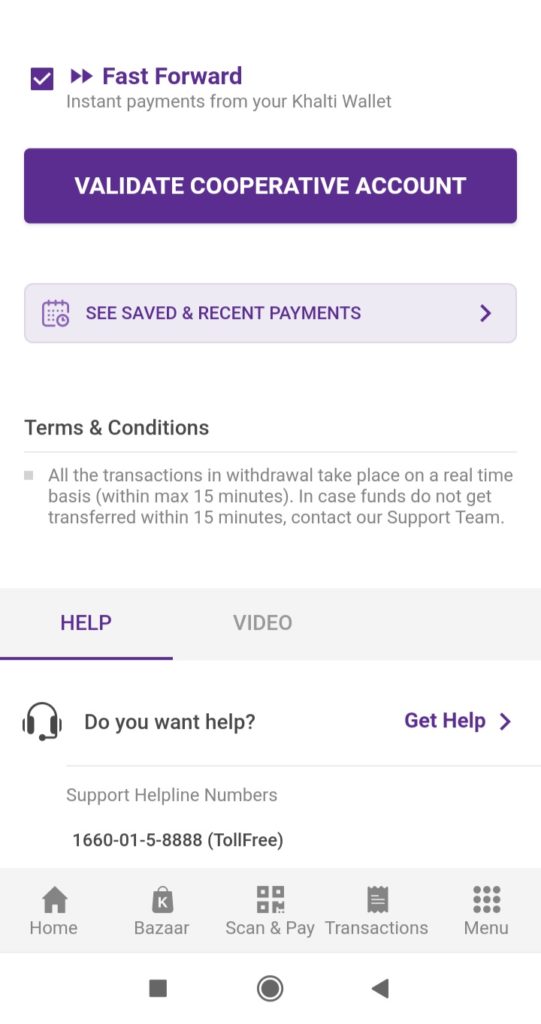Tap Validate Cooperative Account button

[x=270, y=185]
